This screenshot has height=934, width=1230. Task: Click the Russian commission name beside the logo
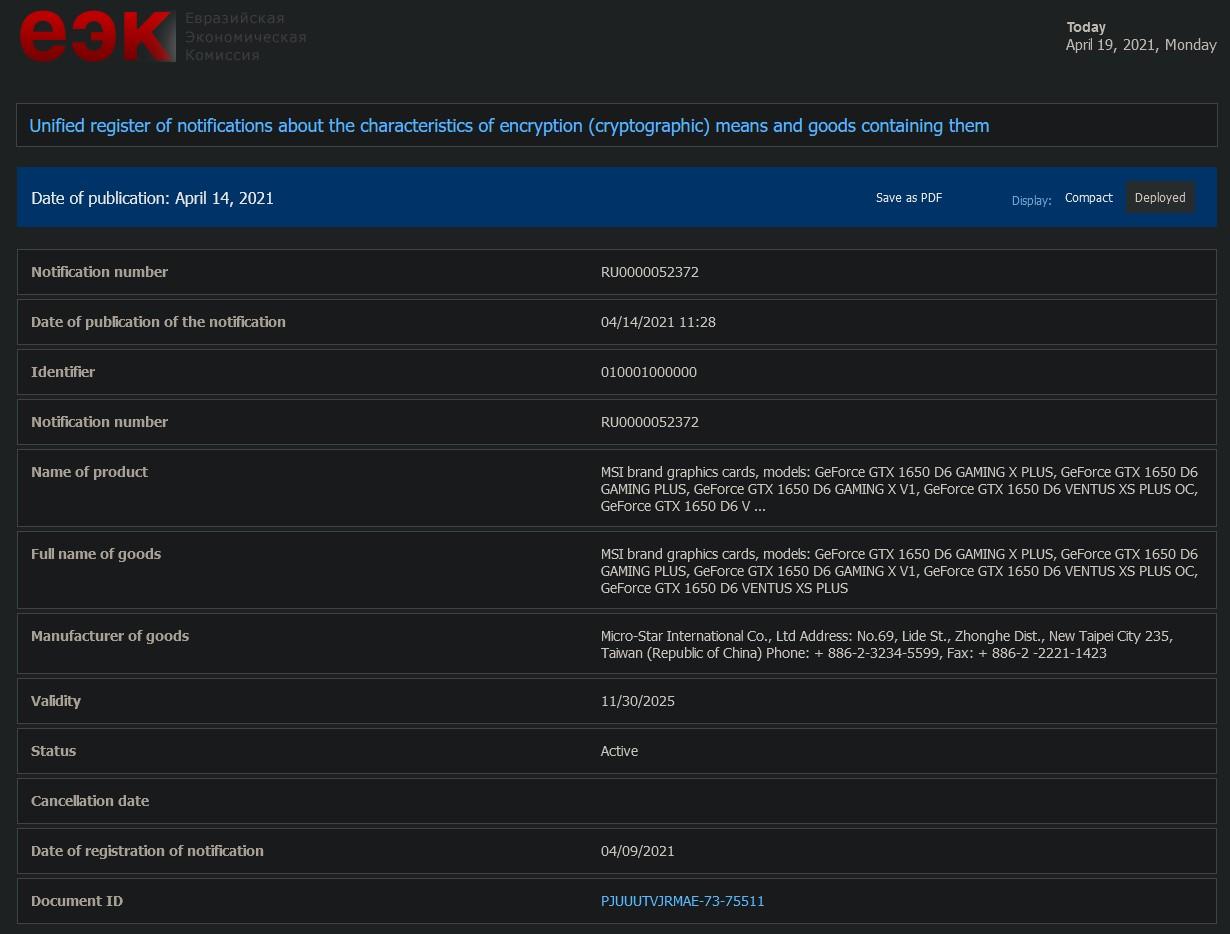(245, 37)
